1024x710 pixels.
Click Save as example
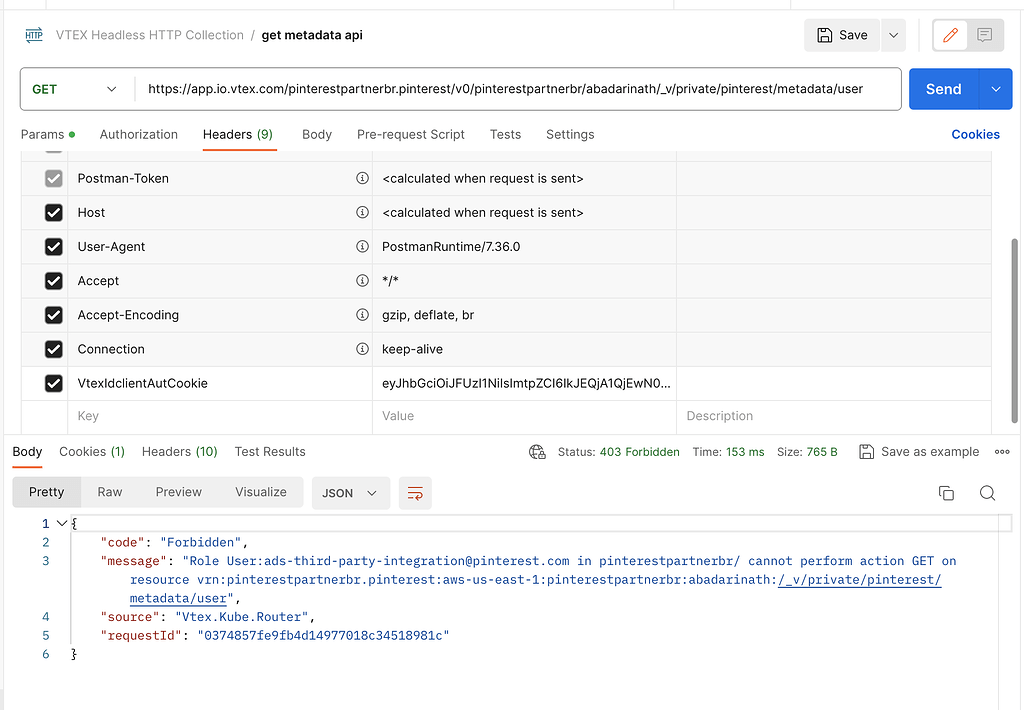919,452
